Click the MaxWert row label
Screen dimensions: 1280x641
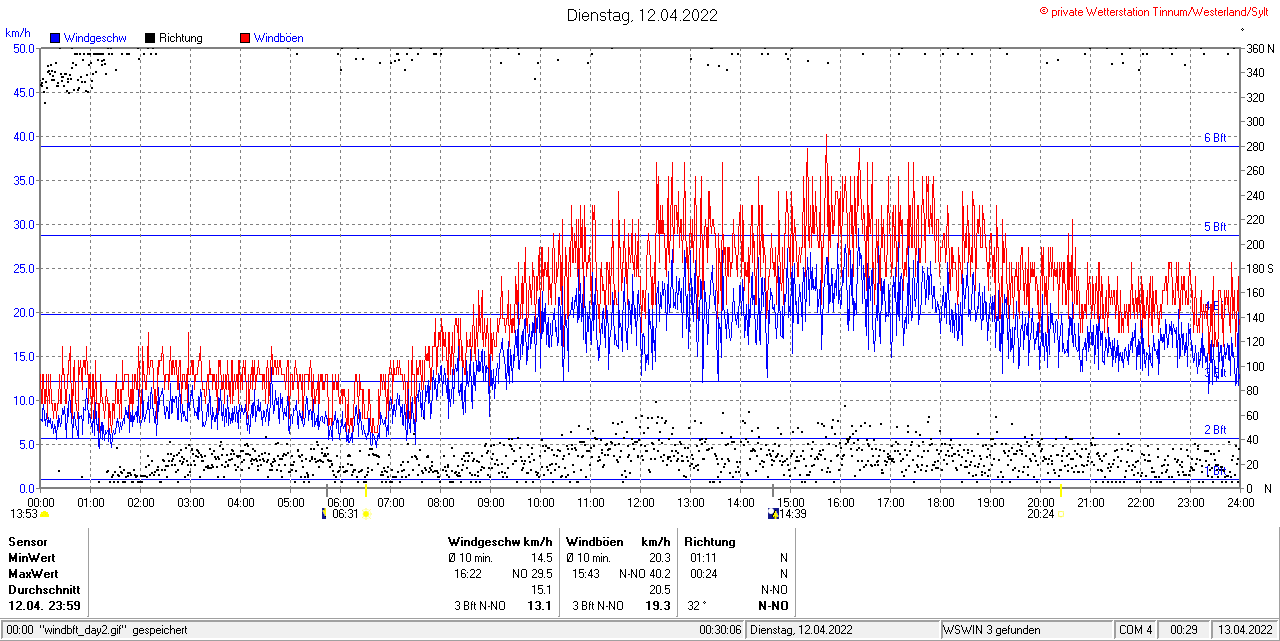pos(33,574)
